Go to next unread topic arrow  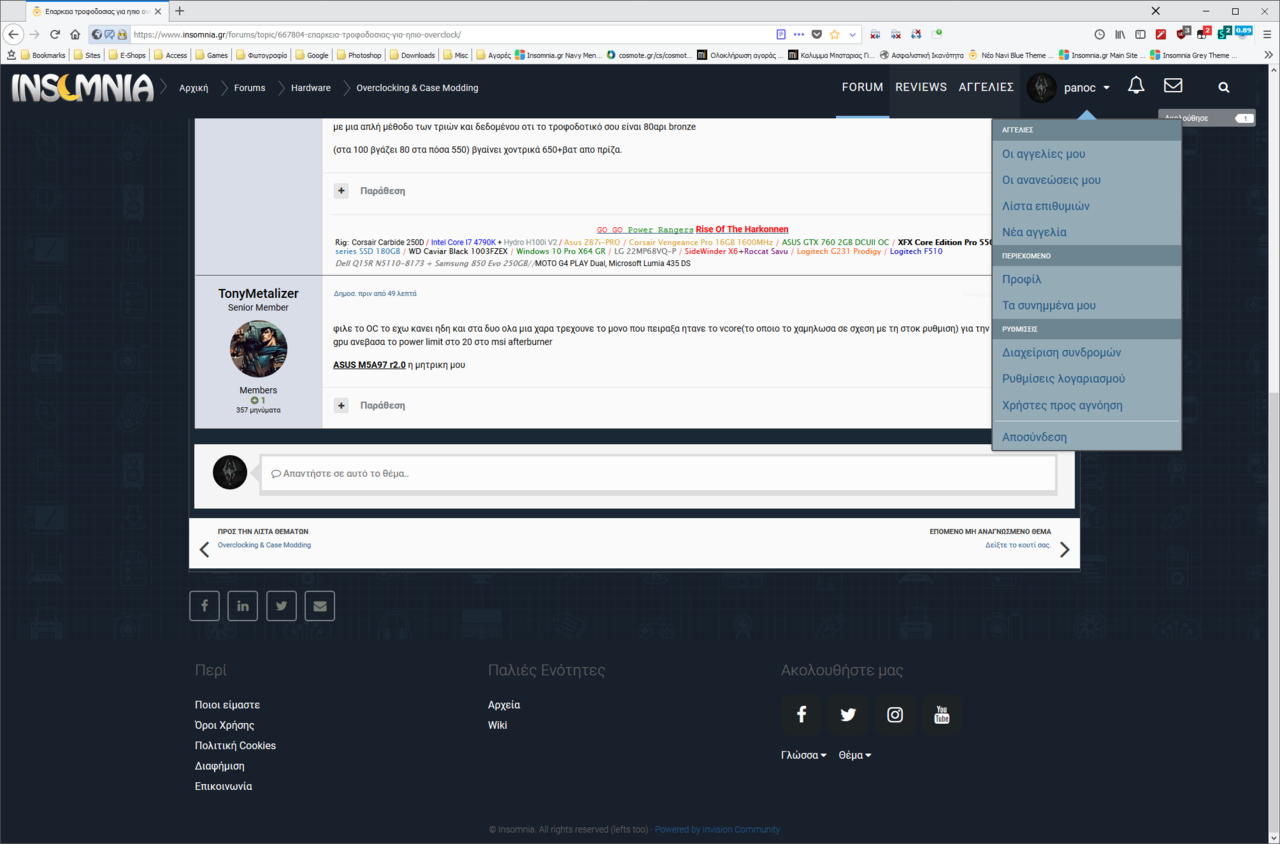click(x=1064, y=549)
